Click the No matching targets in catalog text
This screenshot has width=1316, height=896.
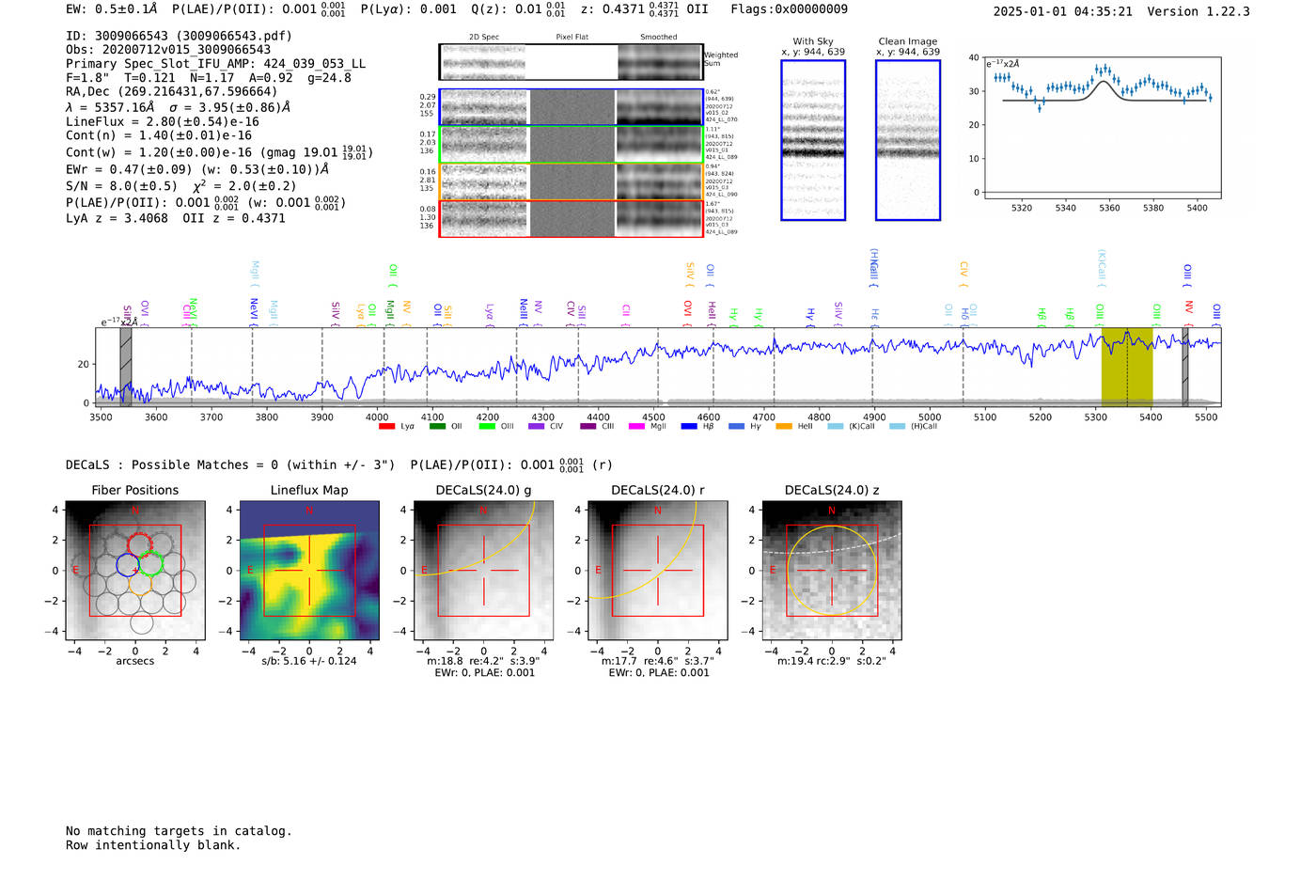(x=179, y=831)
